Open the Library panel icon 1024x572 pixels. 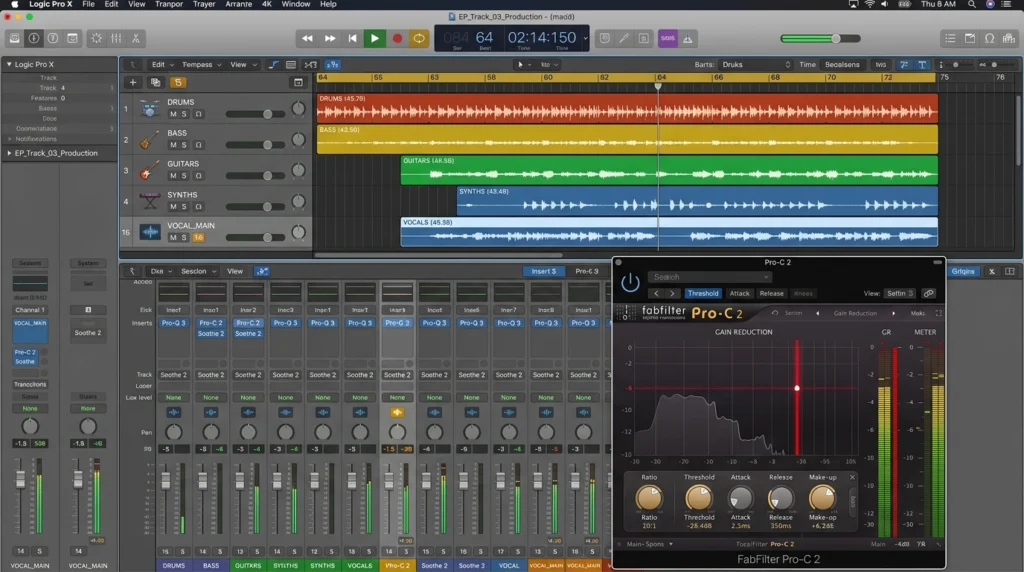coord(14,39)
